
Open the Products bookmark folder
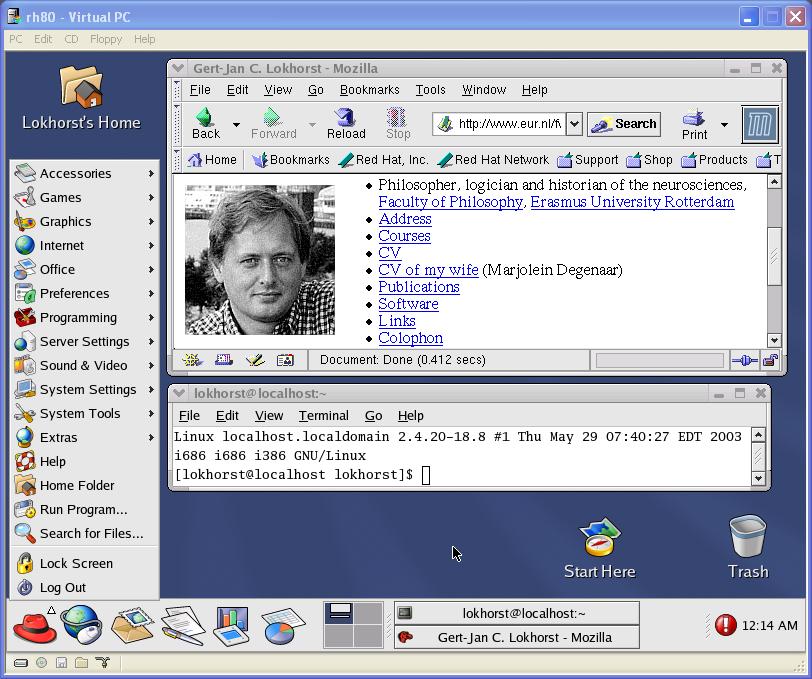[715, 160]
